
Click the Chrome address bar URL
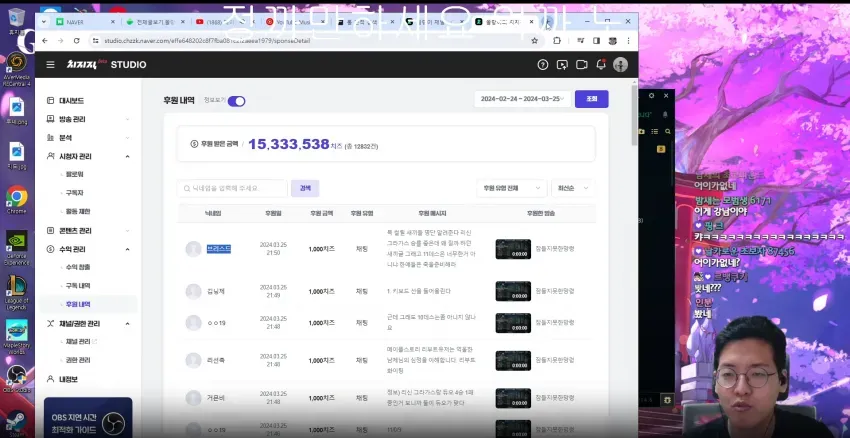click(x=207, y=41)
